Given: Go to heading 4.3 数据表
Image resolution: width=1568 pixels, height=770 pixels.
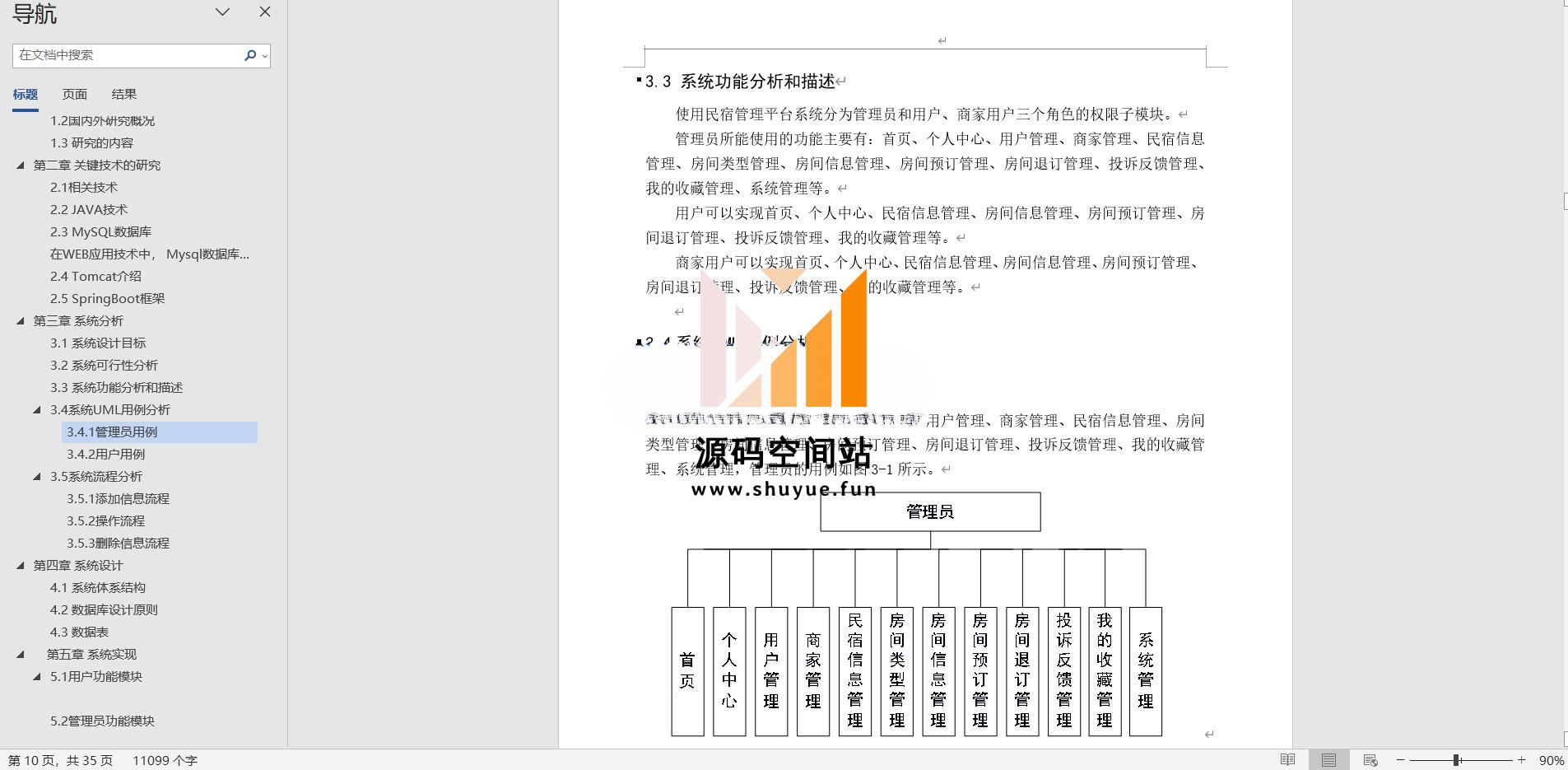Looking at the screenshot, I should click(79, 632).
